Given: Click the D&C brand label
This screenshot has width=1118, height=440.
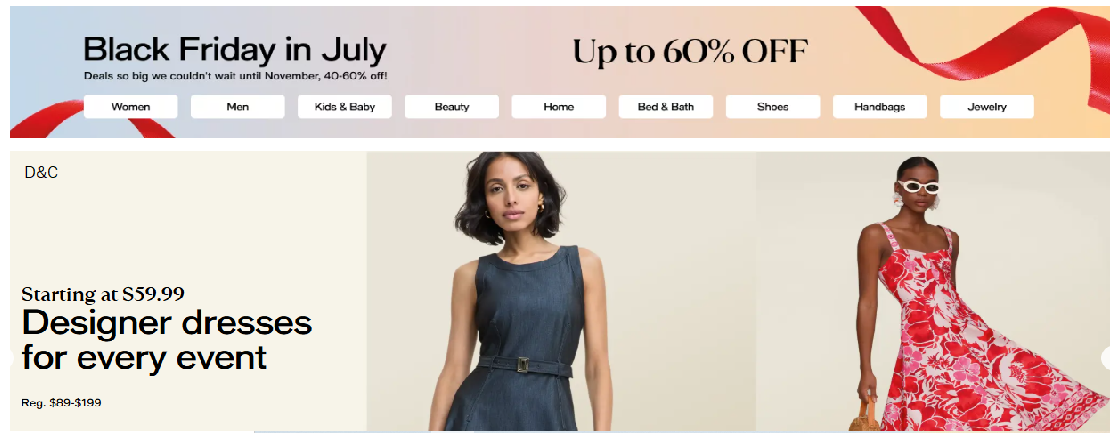Looking at the screenshot, I should [x=41, y=173].
